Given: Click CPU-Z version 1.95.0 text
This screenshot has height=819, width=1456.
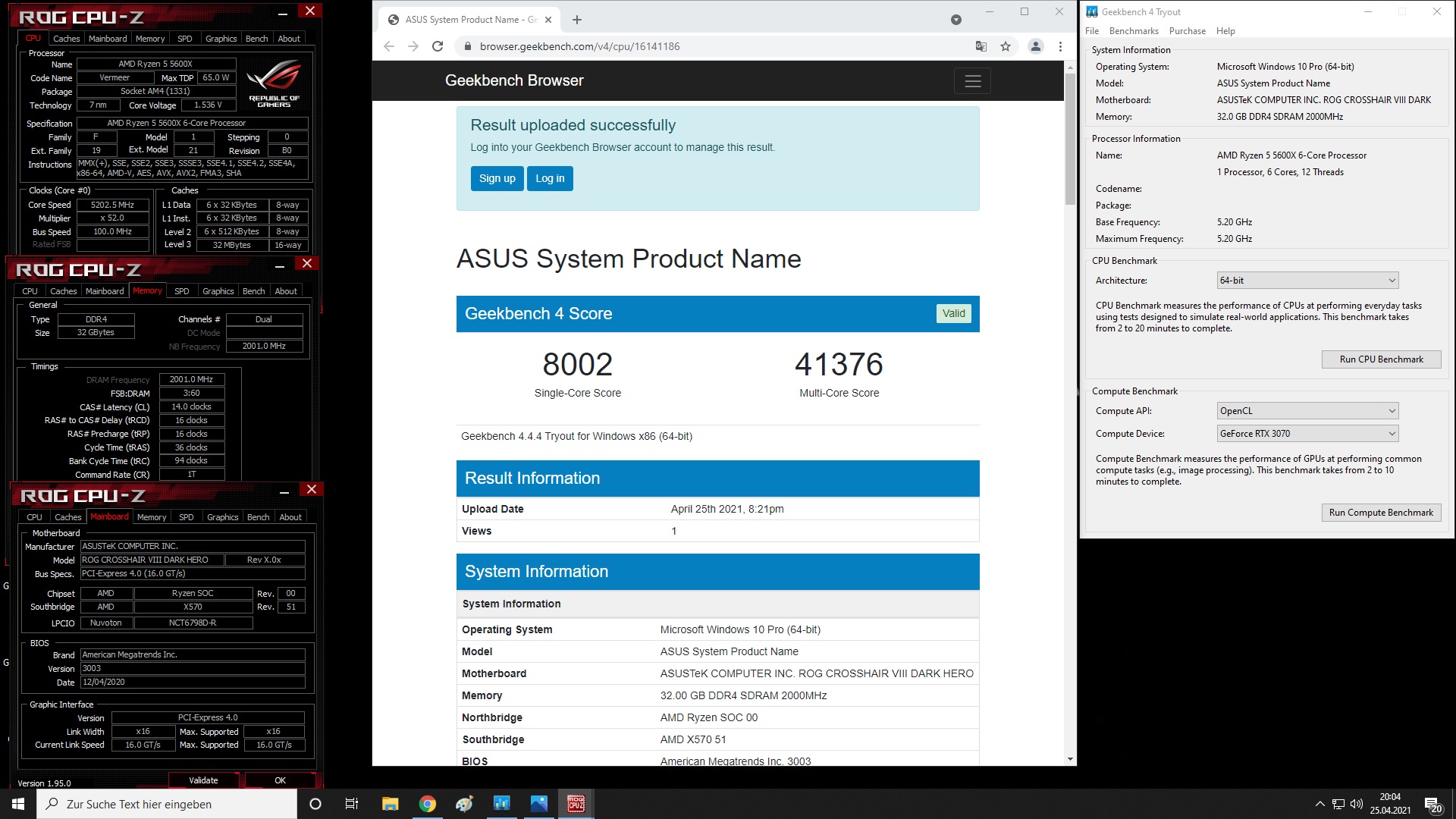Looking at the screenshot, I should [x=44, y=783].
